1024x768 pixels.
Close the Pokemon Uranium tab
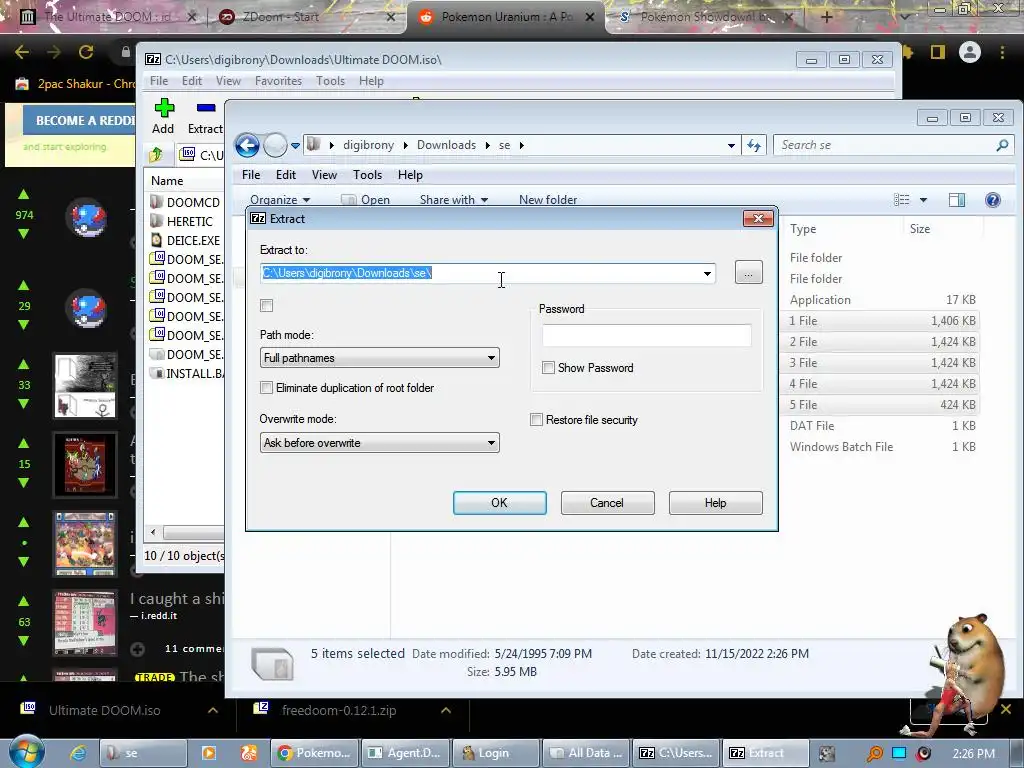590,17
